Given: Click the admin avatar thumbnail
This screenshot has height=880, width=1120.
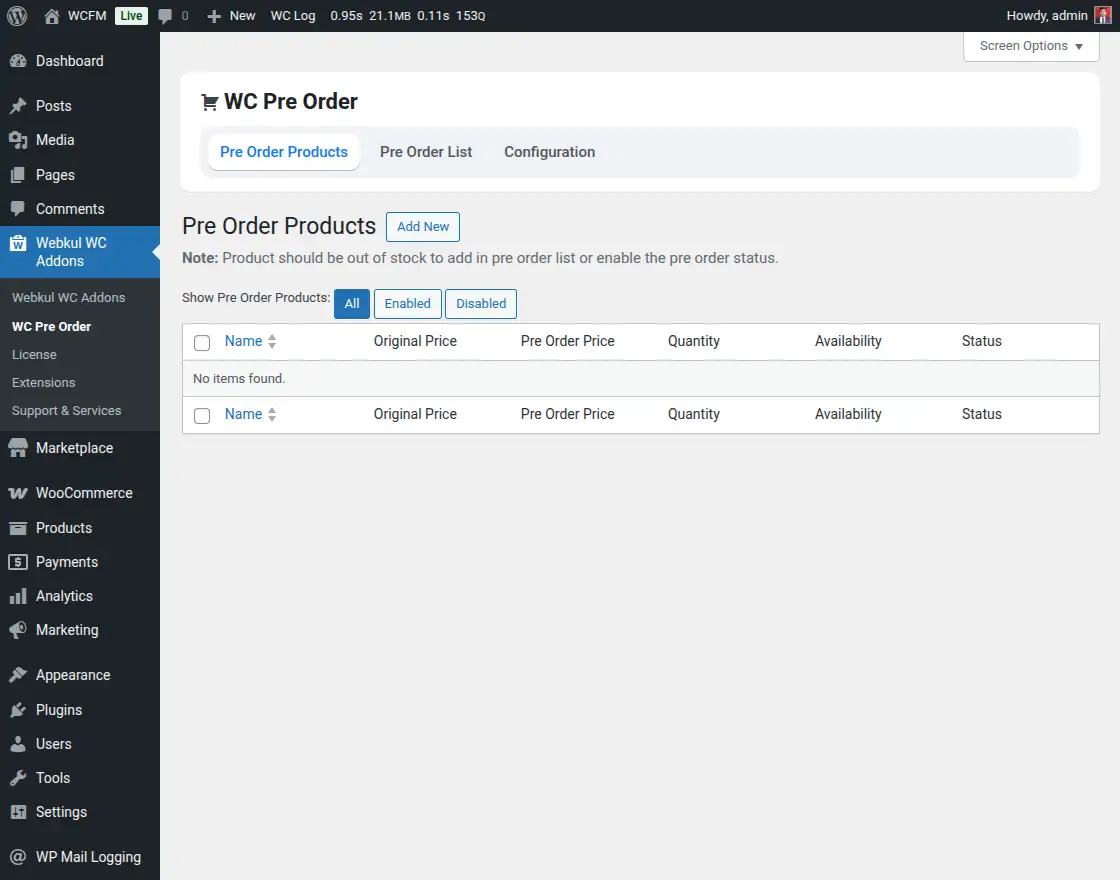Looking at the screenshot, I should click(x=1104, y=15).
